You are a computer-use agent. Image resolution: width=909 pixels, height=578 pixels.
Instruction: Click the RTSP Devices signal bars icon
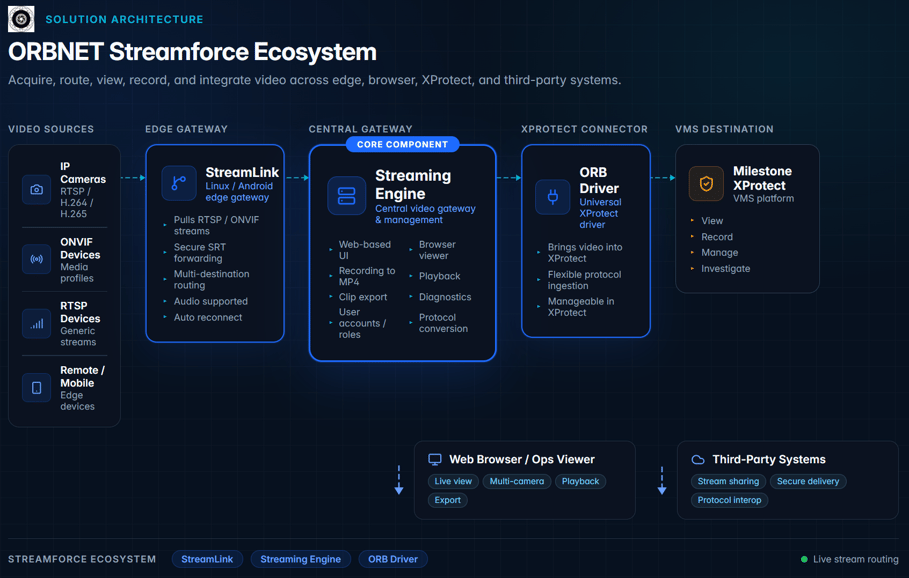click(37, 323)
